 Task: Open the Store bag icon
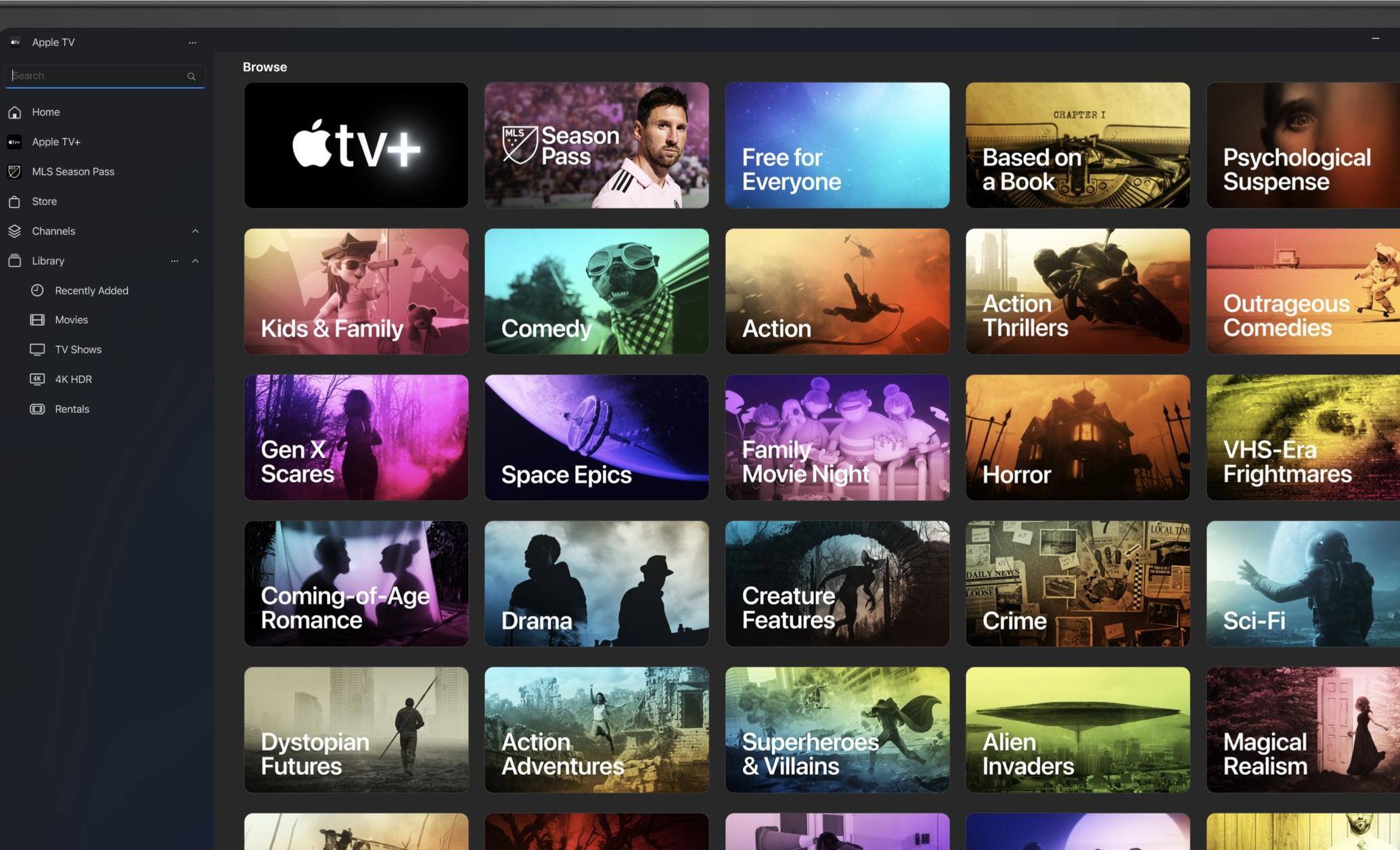coord(14,202)
